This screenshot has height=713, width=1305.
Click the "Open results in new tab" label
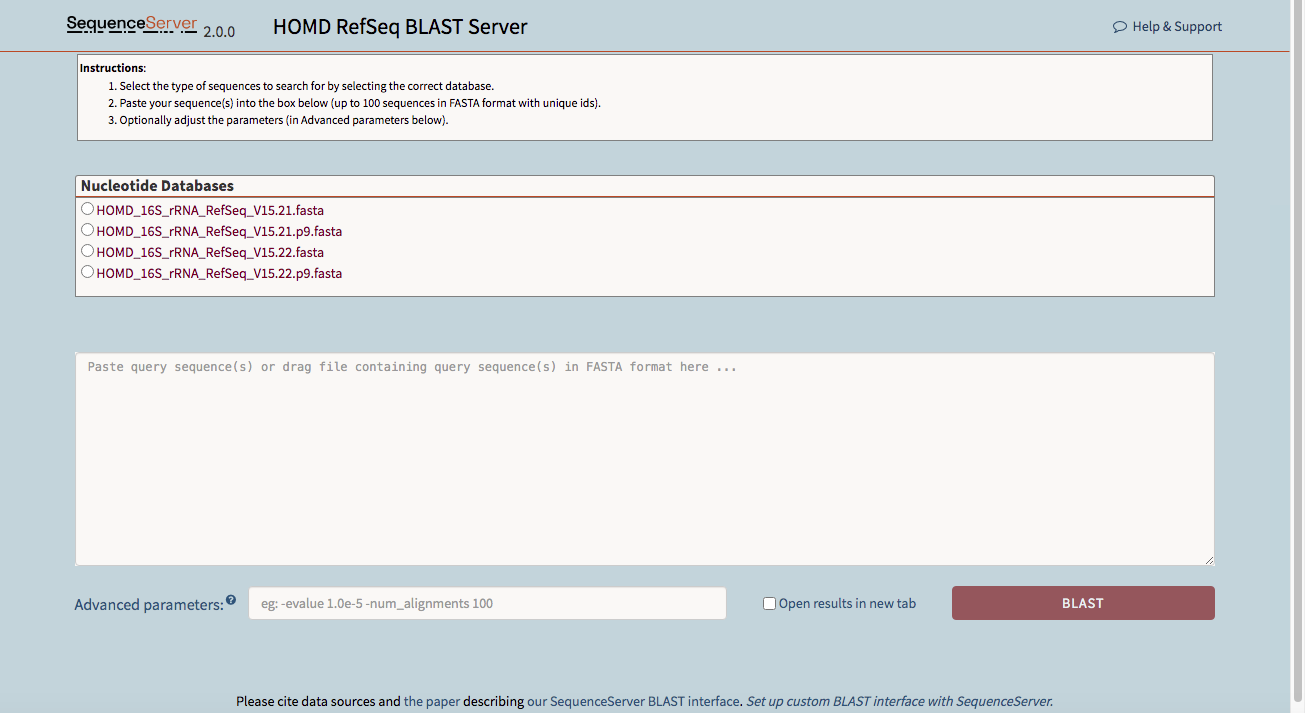(847, 603)
